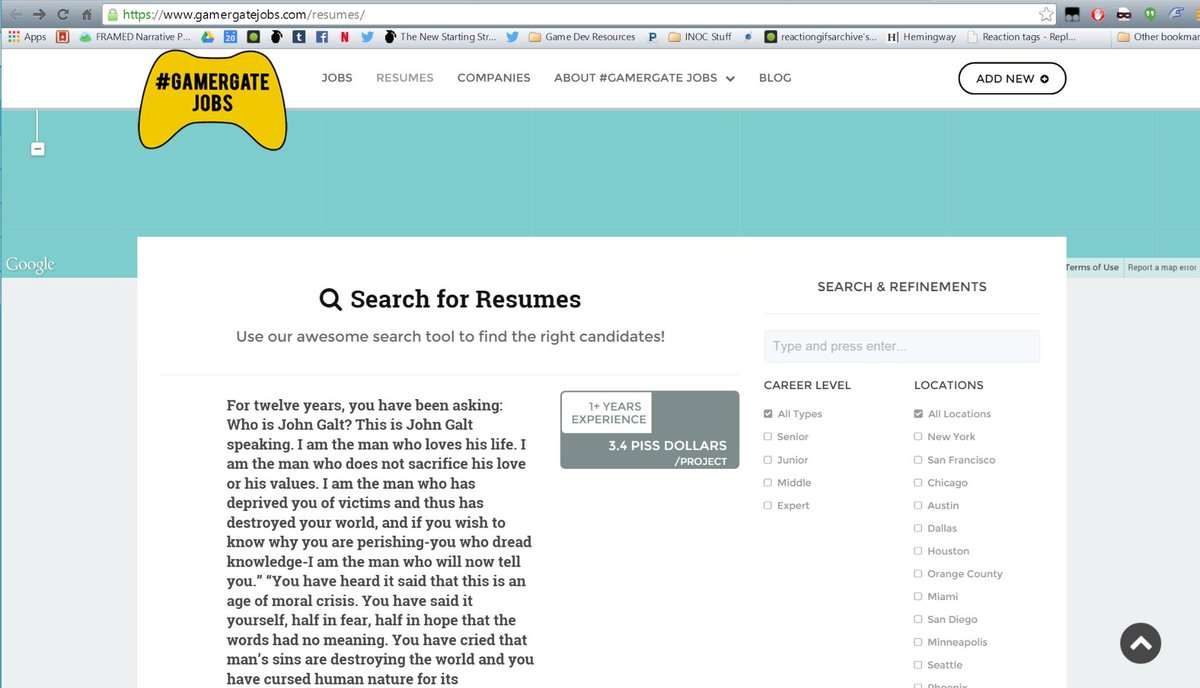The height and width of the screenshot is (688, 1200).
Task: Click the Add New button
Action: pyautogui.click(x=1012, y=78)
